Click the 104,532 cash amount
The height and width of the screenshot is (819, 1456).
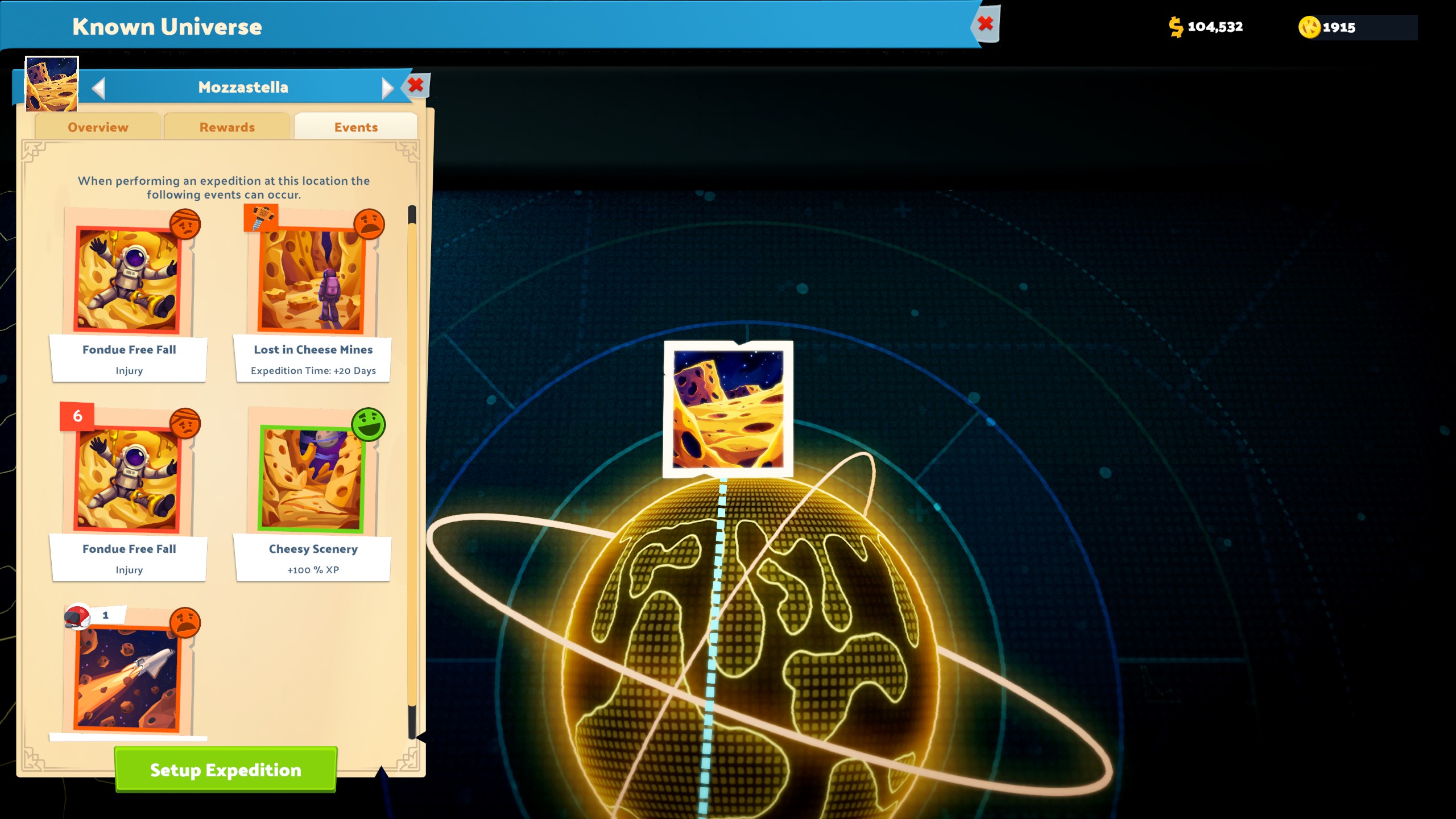click(1215, 27)
